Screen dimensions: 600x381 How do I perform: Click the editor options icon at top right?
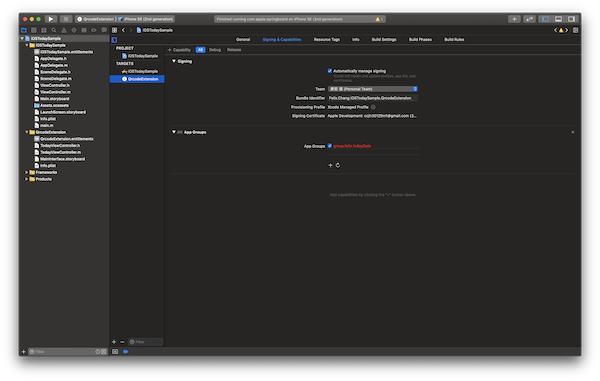click(575, 30)
